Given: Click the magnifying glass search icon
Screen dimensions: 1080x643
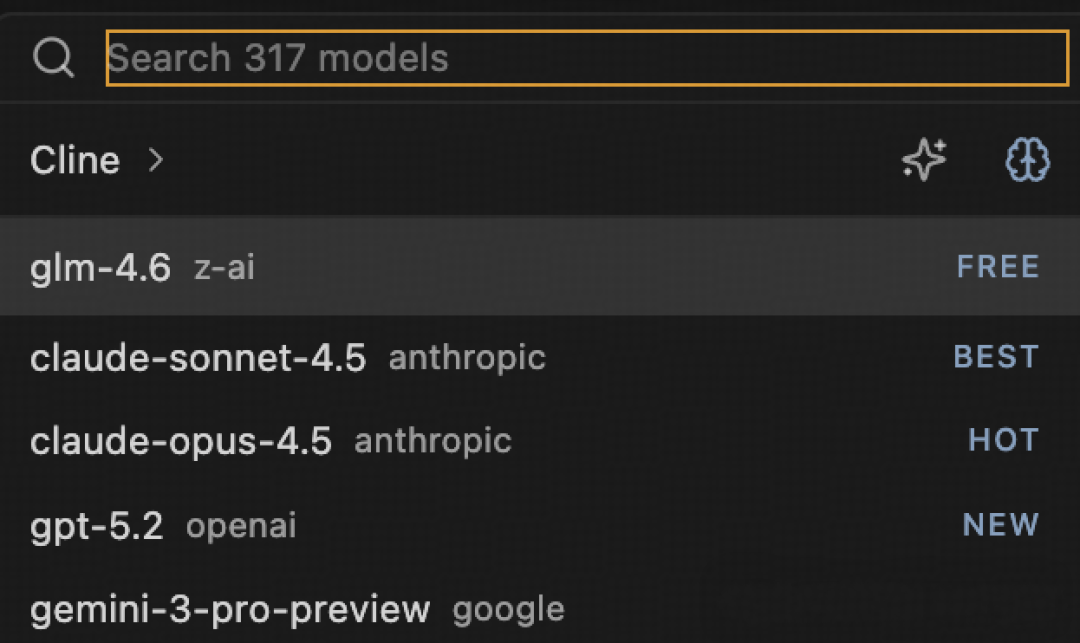Looking at the screenshot, I should coord(53,58).
